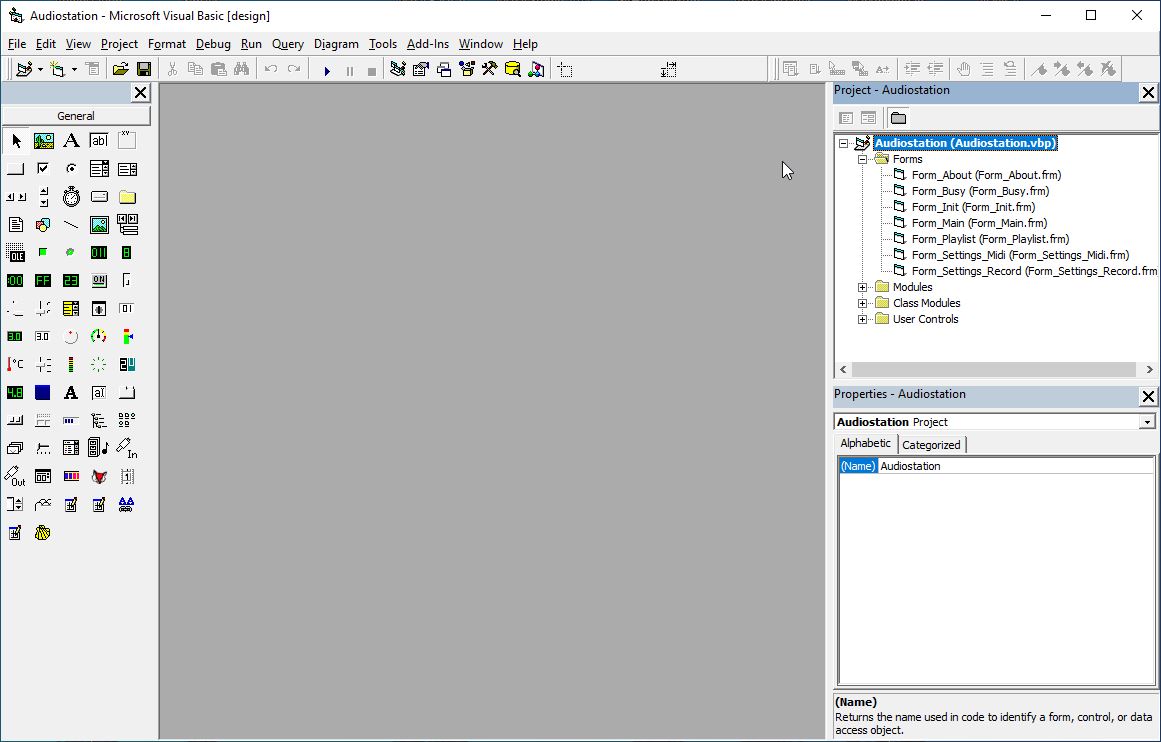Open the Debug menu

213,44
